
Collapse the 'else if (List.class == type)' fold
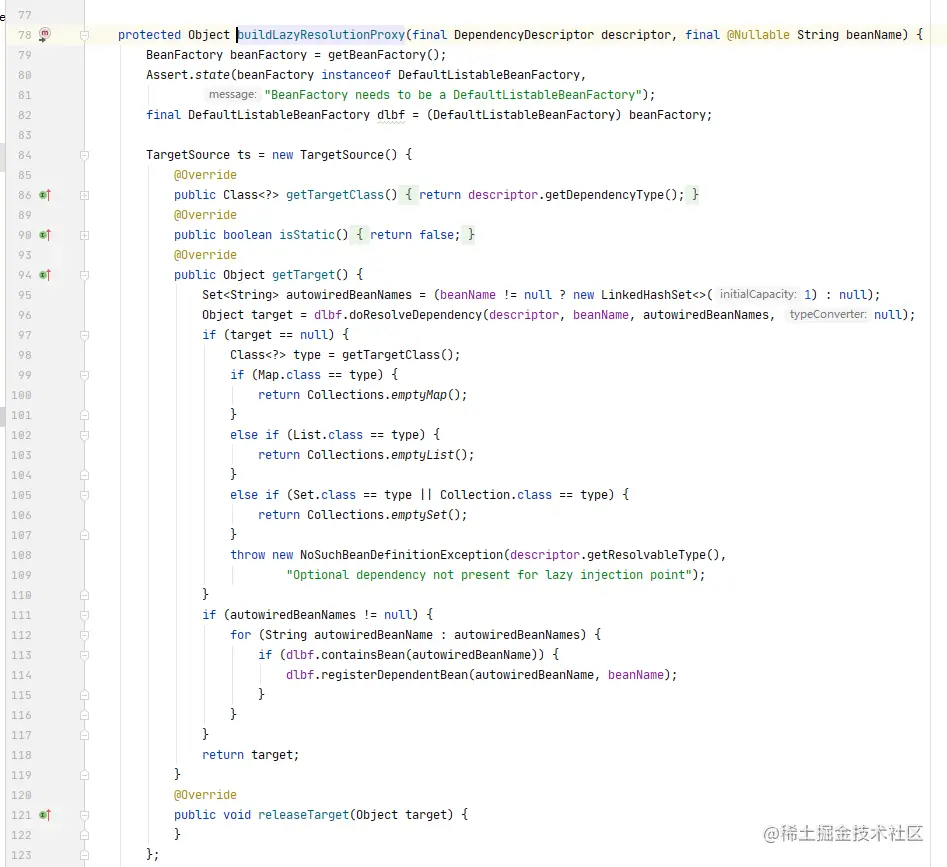pyautogui.click(x=85, y=435)
